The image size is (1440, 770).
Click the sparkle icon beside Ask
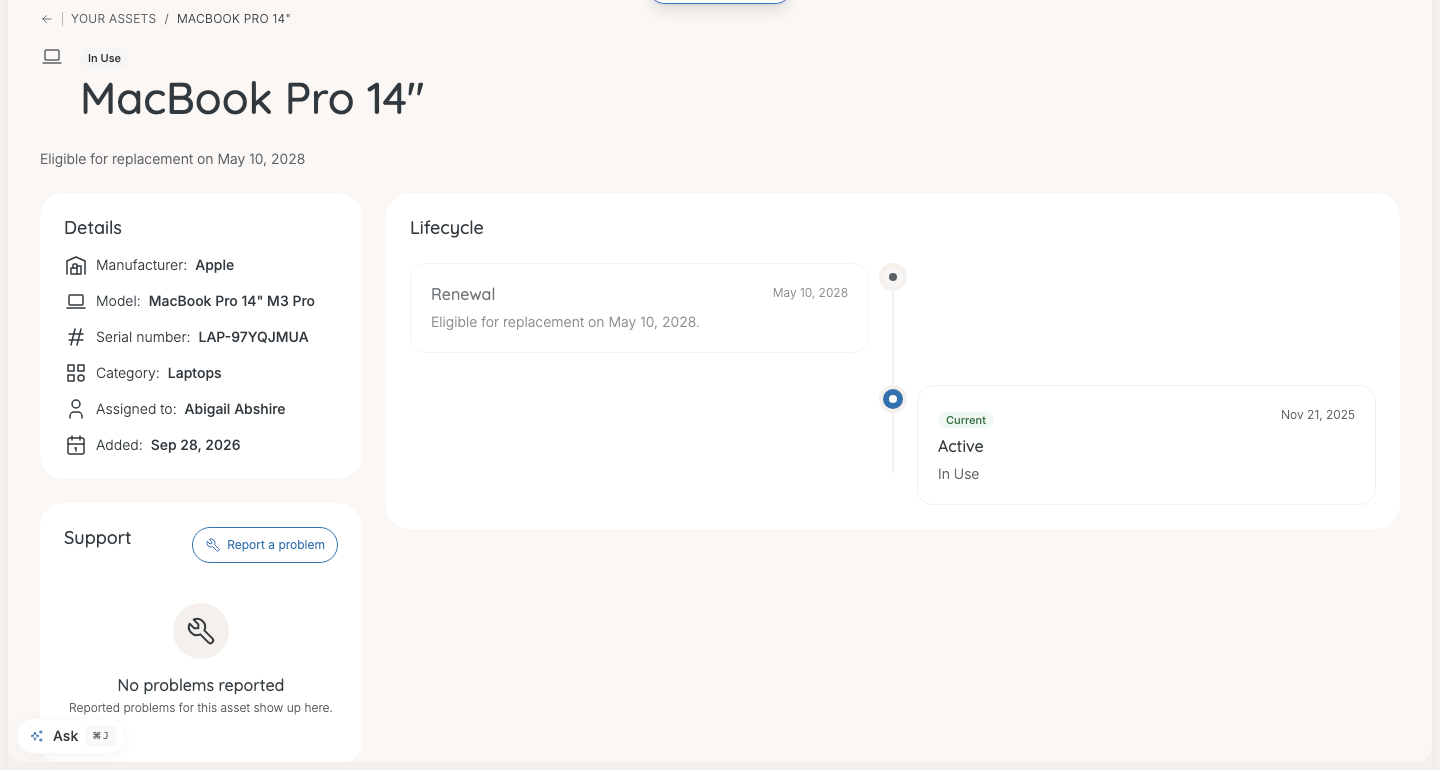coord(37,736)
